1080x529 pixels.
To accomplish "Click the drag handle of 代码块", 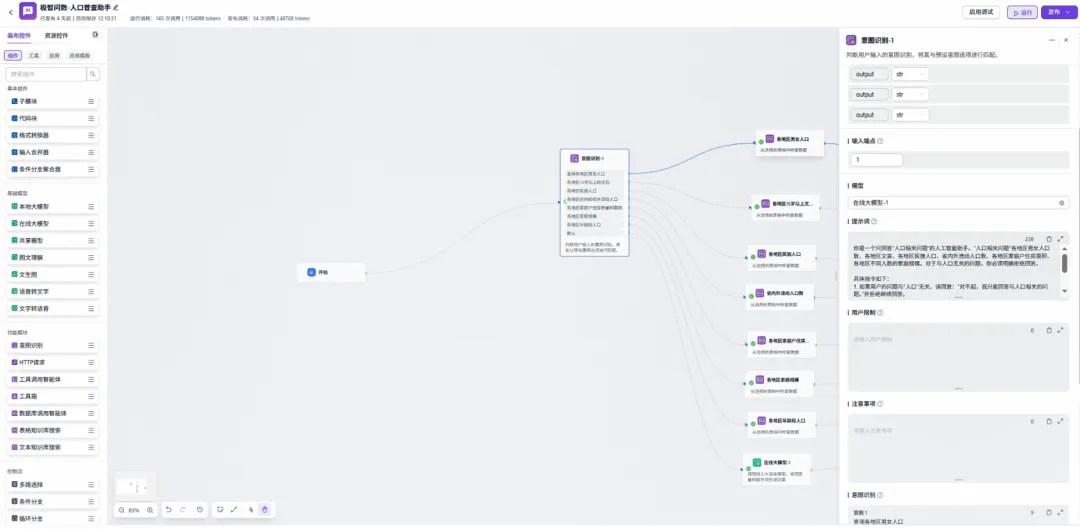I will click(x=91, y=118).
